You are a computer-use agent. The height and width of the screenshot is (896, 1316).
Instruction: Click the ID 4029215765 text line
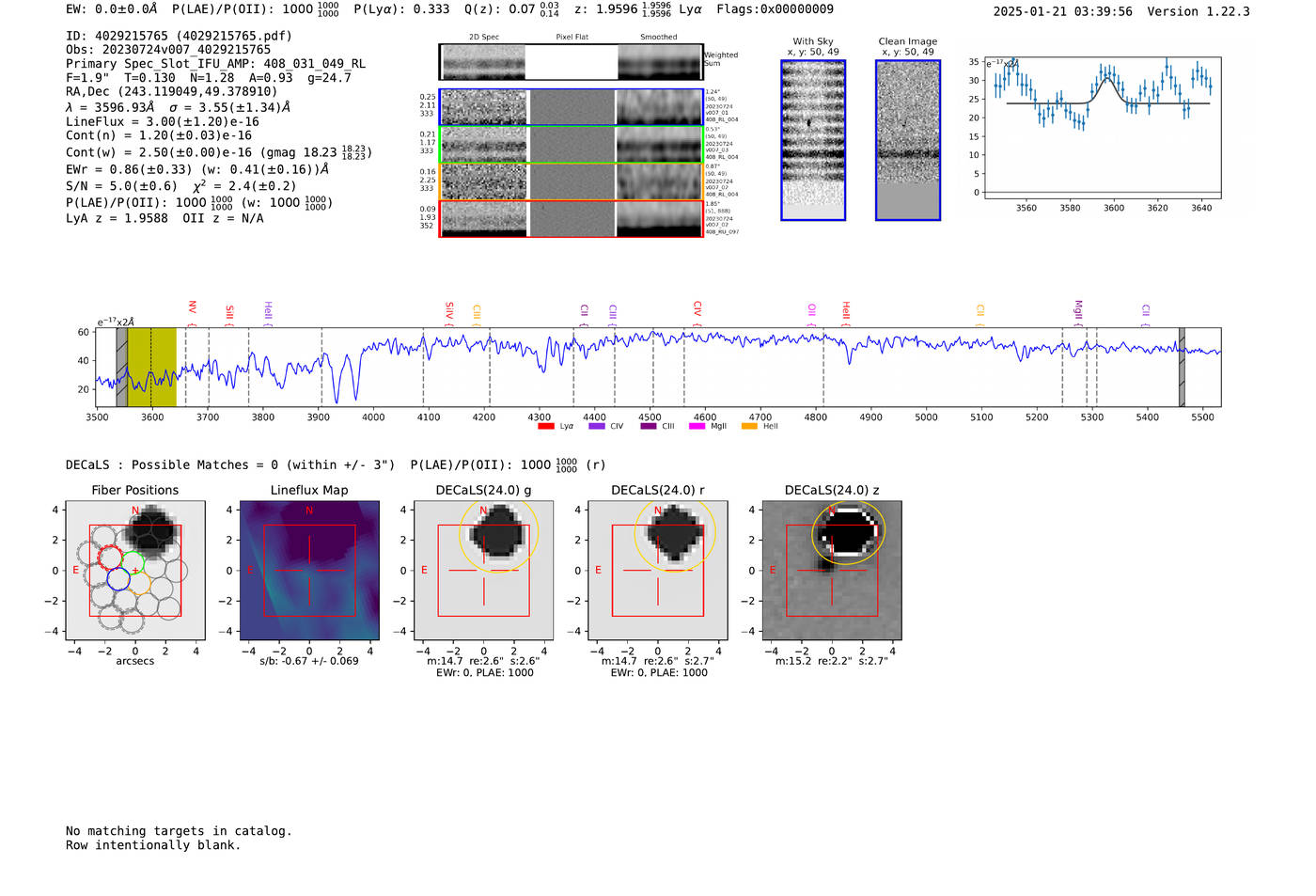coord(179,36)
